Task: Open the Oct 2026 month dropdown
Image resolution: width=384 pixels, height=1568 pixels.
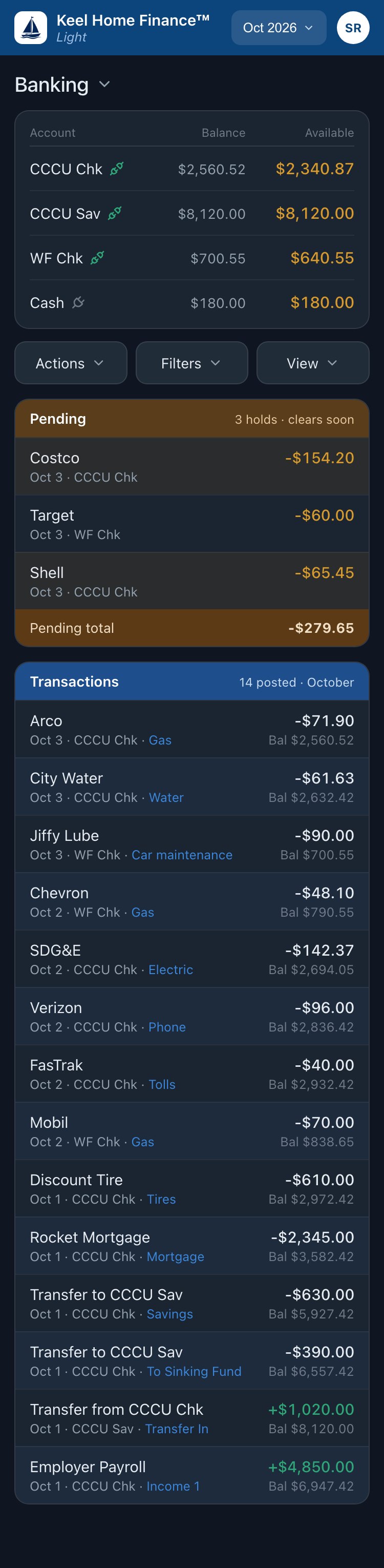Action: (279, 28)
